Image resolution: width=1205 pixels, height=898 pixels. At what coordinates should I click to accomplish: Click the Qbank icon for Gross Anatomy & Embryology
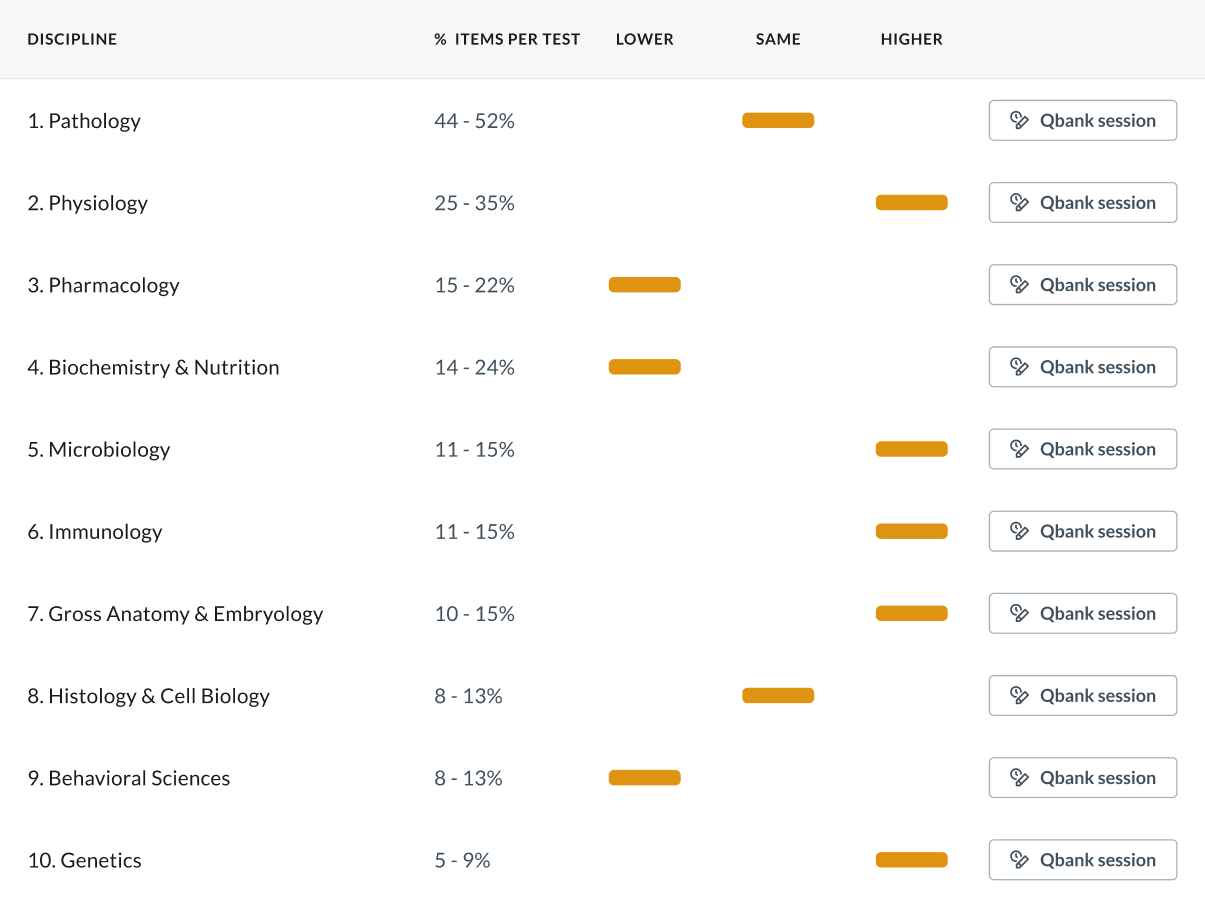pyautogui.click(x=1019, y=614)
